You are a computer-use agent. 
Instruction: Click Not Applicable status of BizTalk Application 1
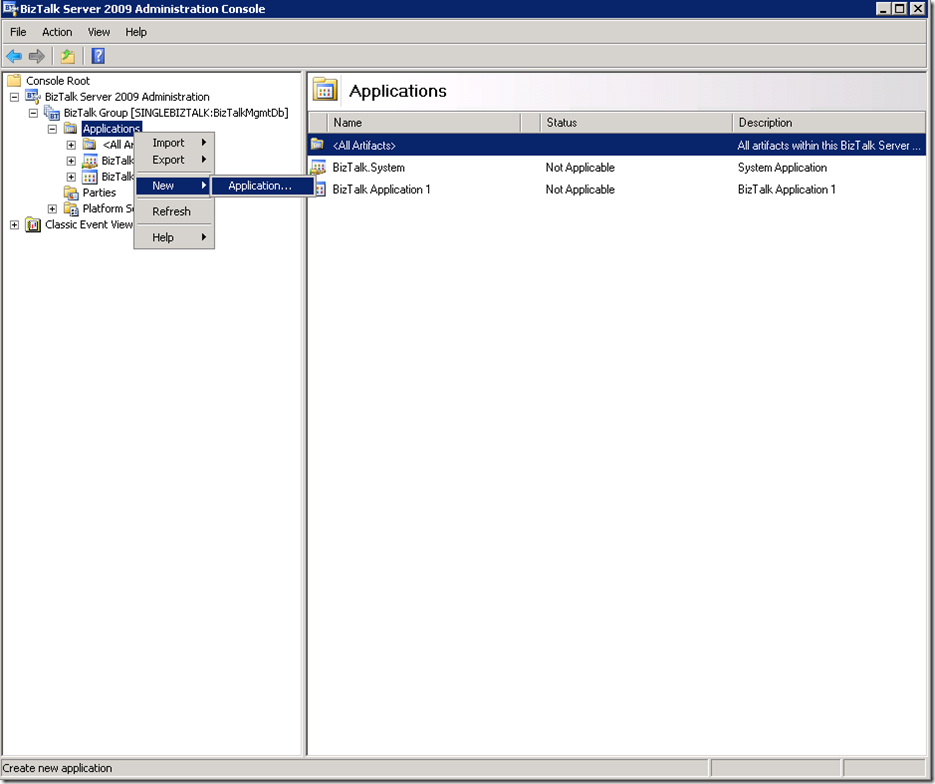[580, 190]
